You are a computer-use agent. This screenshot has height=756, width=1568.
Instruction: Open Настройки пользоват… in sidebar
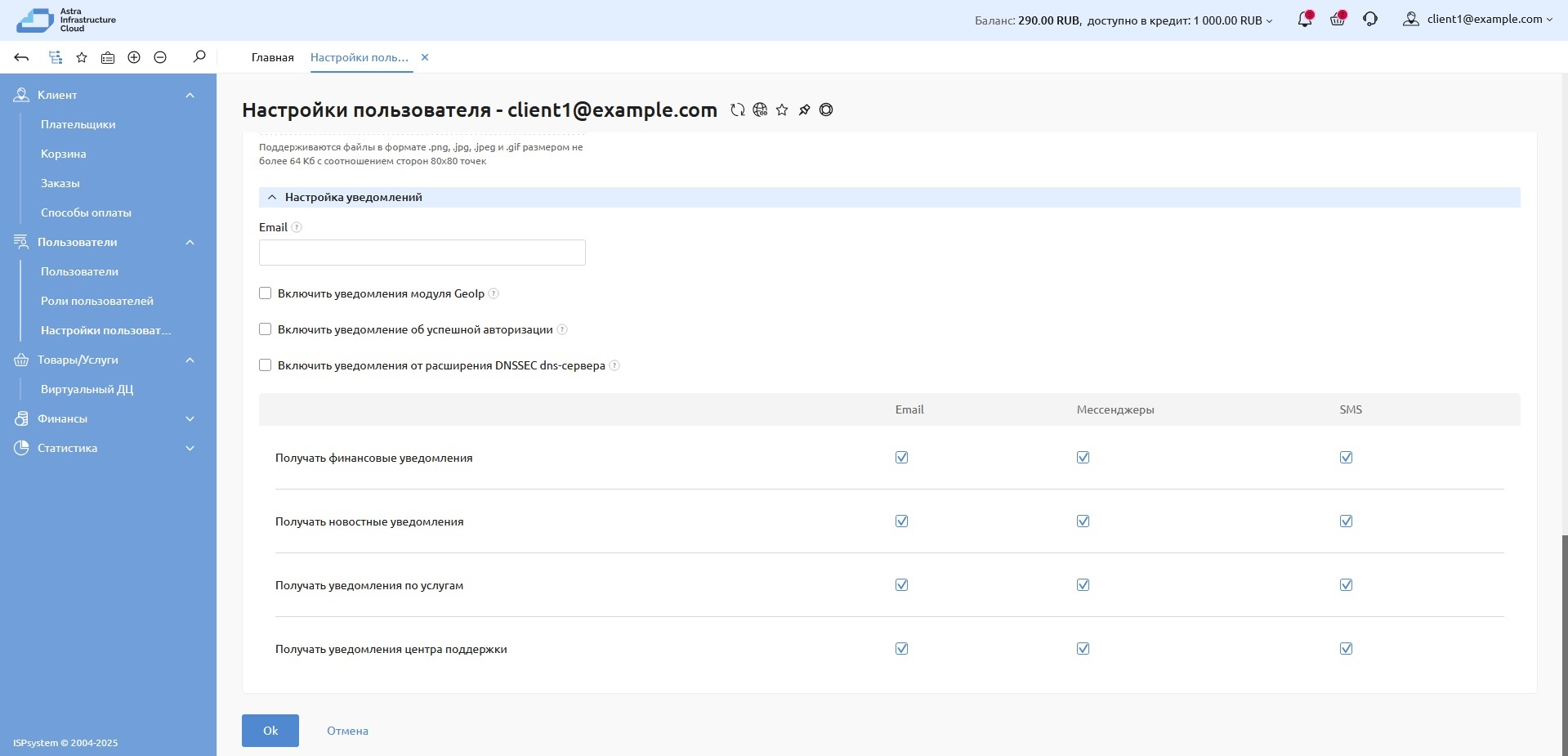click(106, 330)
